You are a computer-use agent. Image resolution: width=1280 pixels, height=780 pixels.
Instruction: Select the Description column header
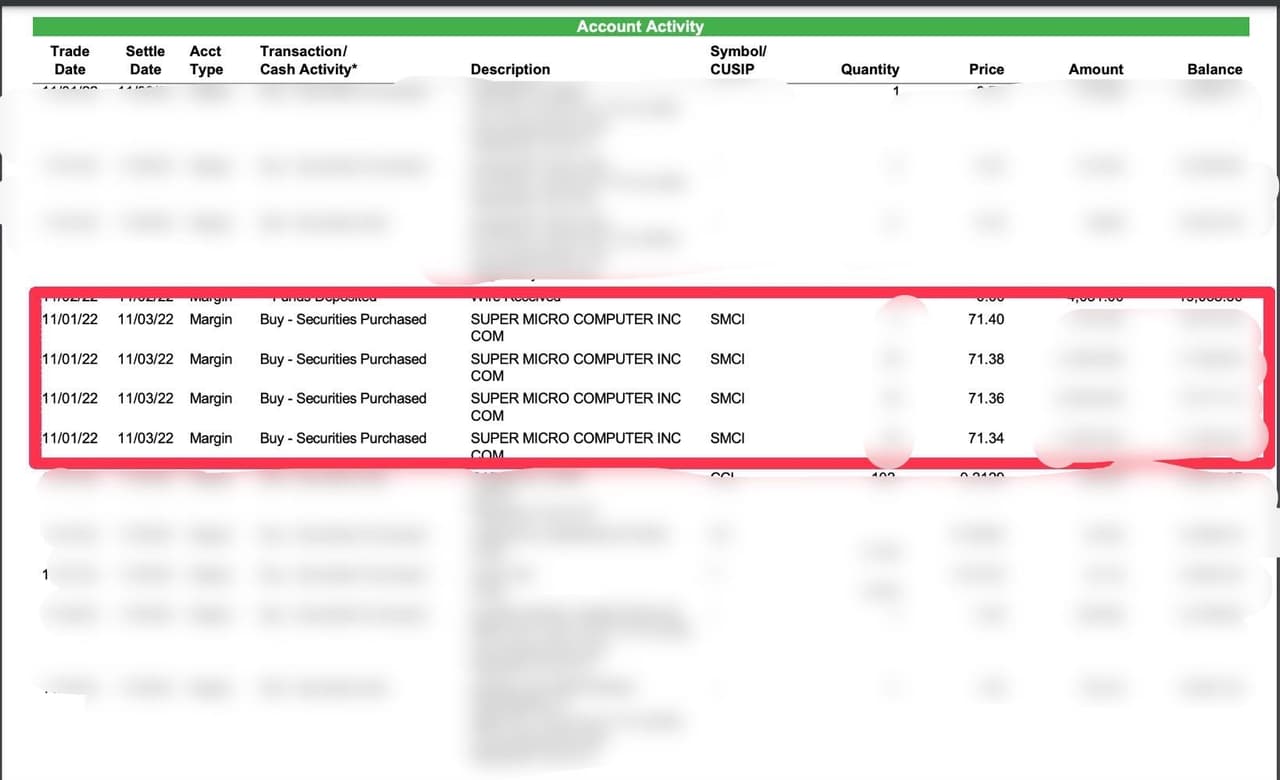(x=510, y=69)
